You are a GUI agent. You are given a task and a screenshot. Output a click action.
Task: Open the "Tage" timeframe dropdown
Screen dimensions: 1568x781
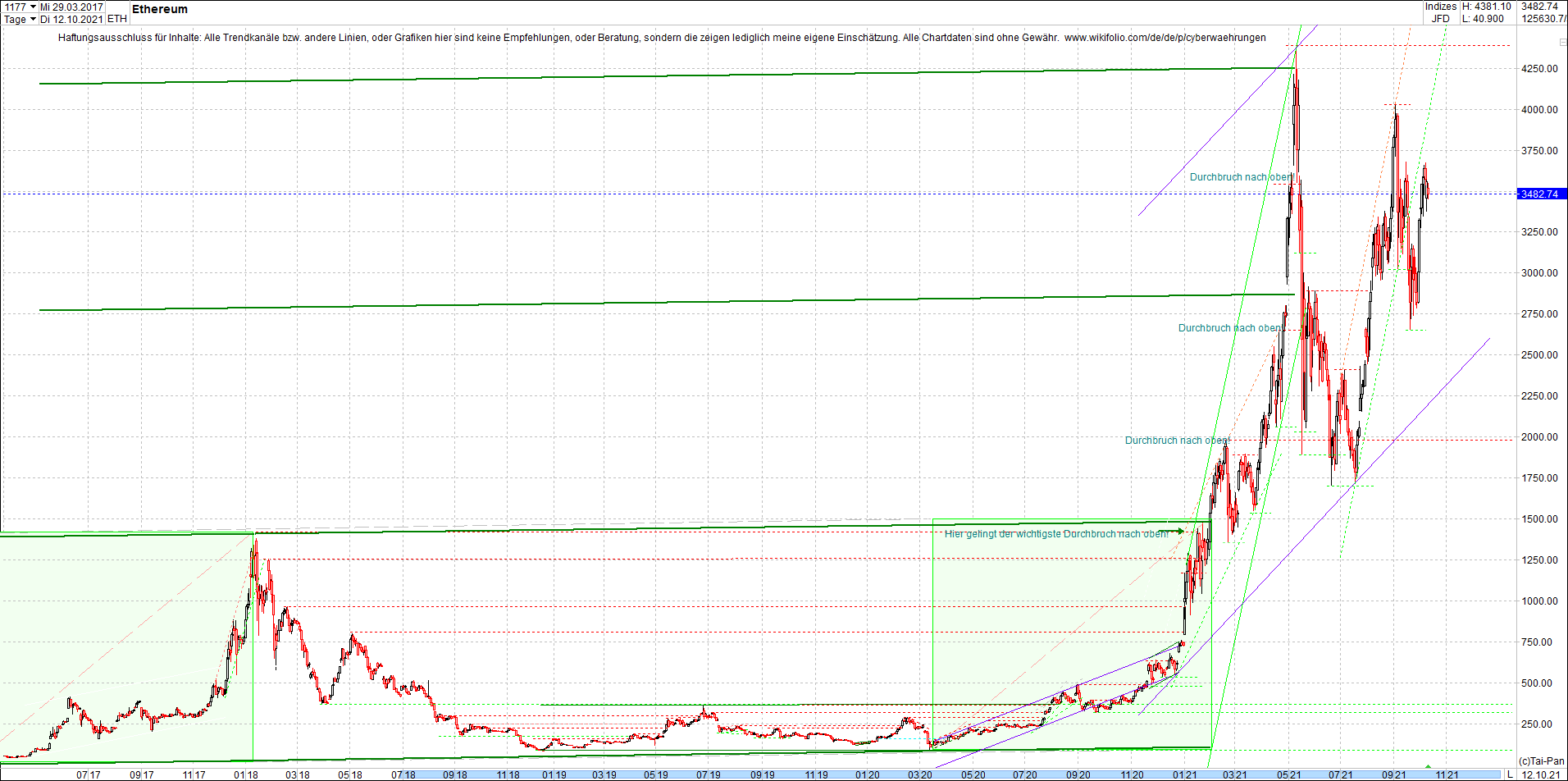(14, 19)
